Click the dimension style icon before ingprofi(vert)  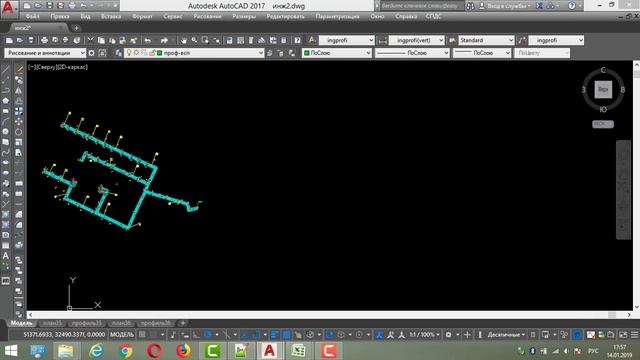pyautogui.click(x=382, y=40)
